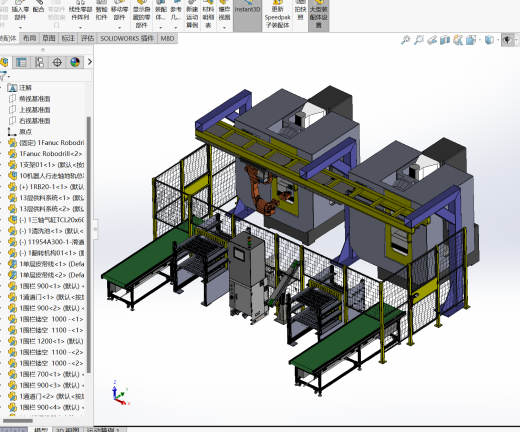Click the Zoom to Area icon
520x432 pixels.
click(x=419, y=40)
